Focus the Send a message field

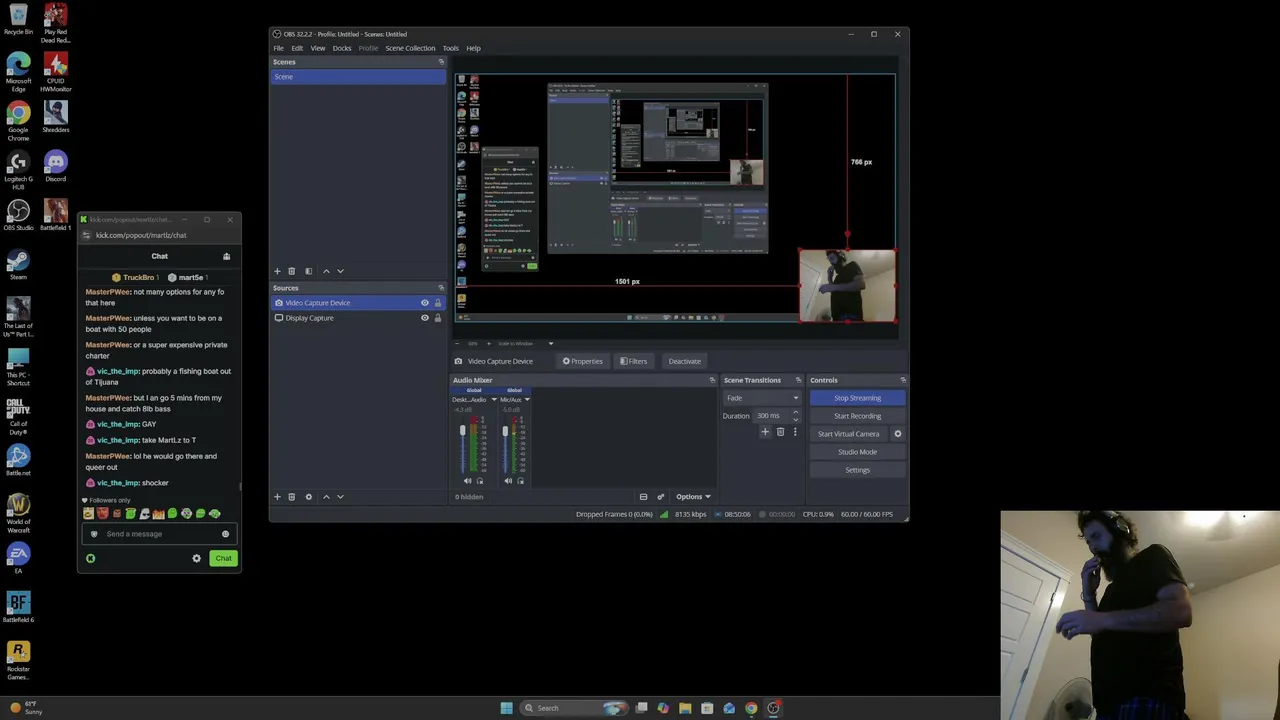pyautogui.click(x=160, y=534)
